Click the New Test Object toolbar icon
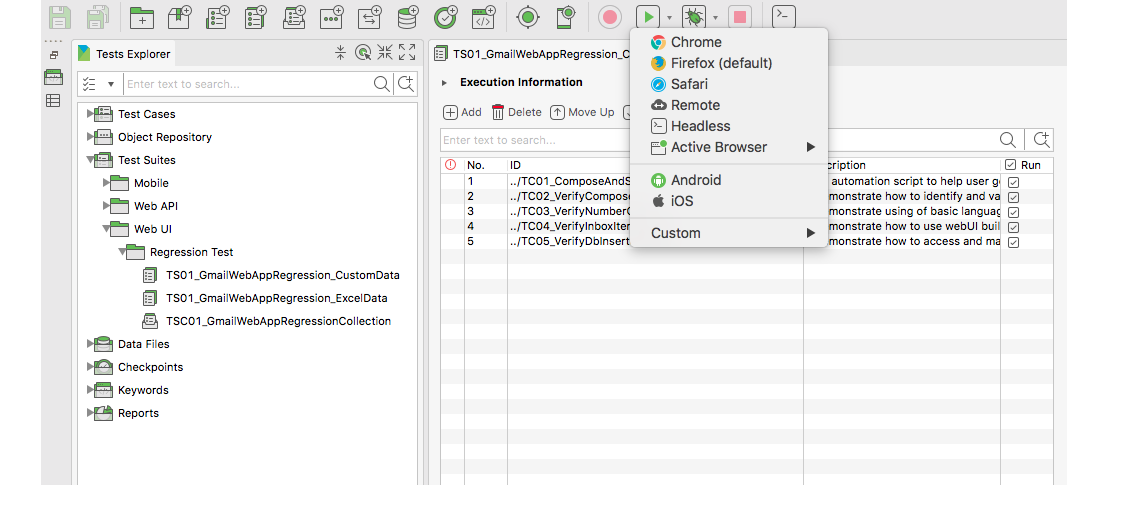The height and width of the screenshot is (528, 1140). pos(332,17)
